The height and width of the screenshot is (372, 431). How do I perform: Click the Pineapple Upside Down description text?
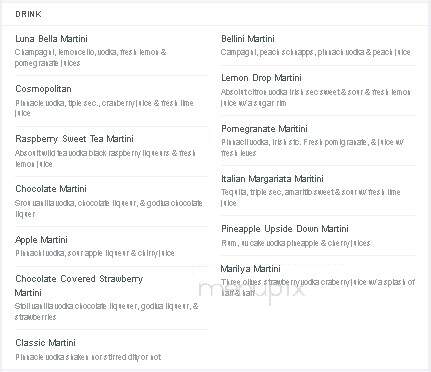296,243
